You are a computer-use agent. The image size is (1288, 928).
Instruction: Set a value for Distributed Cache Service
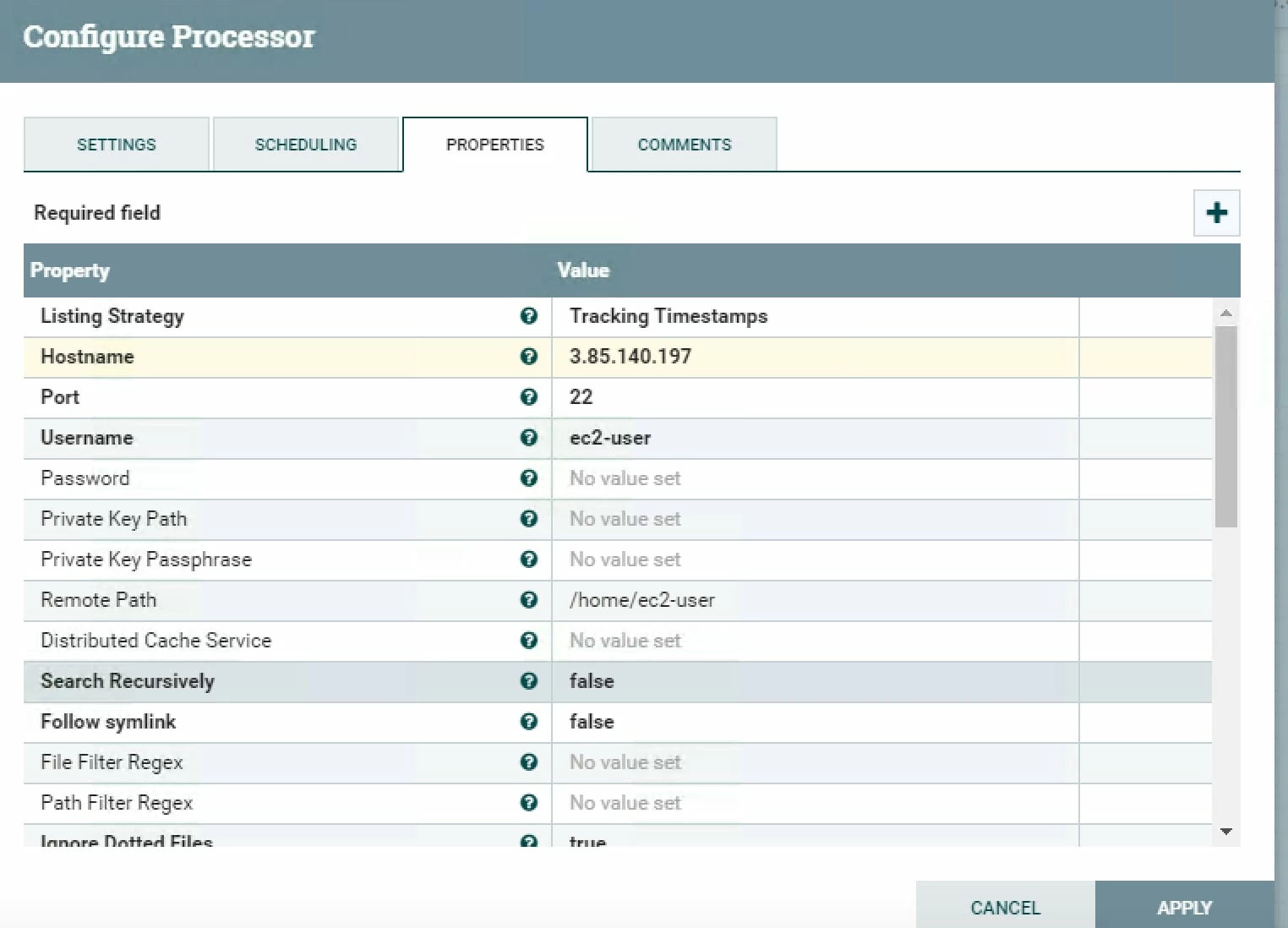(816, 641)
